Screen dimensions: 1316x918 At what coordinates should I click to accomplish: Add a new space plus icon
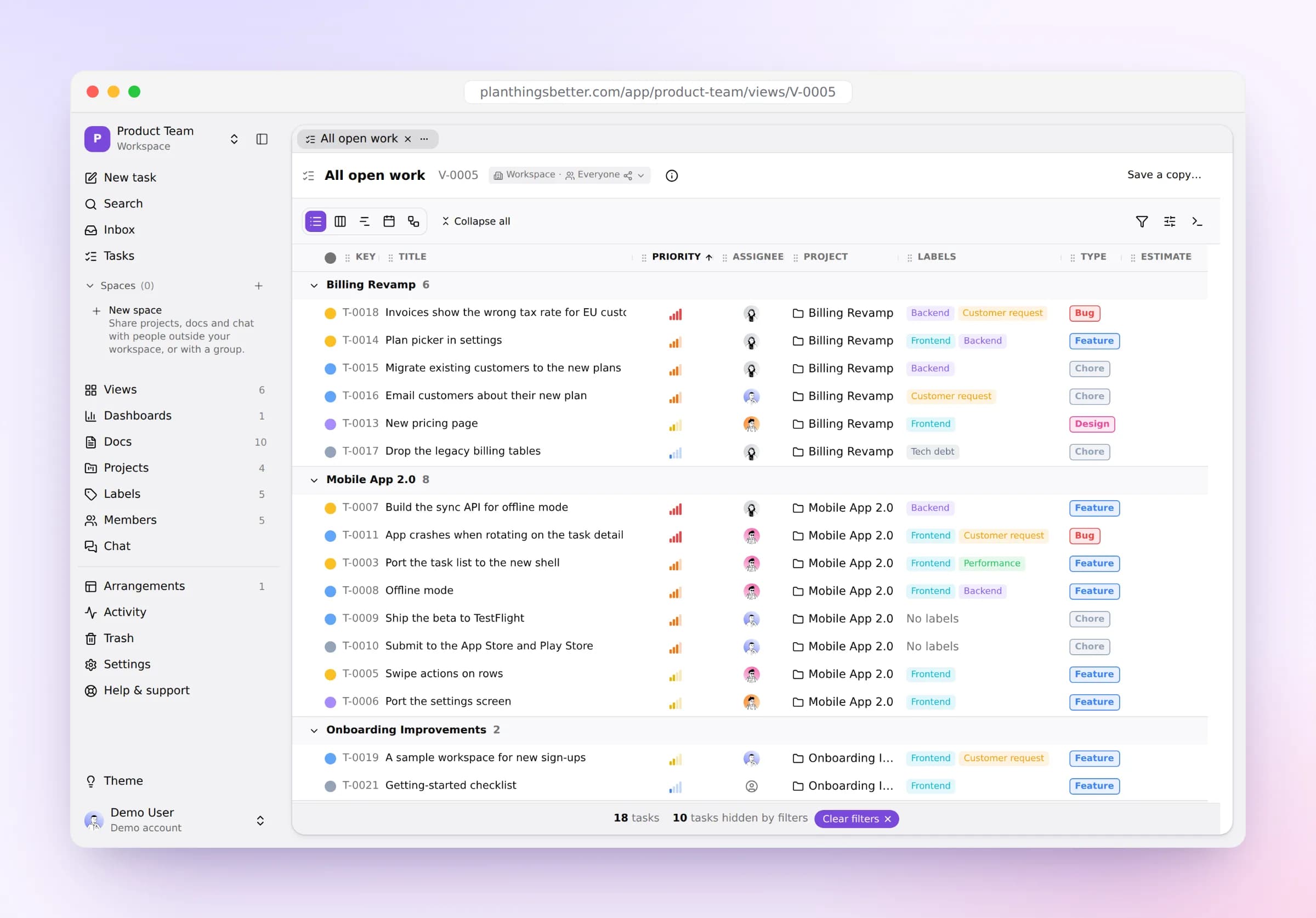[x=258, y=286]
